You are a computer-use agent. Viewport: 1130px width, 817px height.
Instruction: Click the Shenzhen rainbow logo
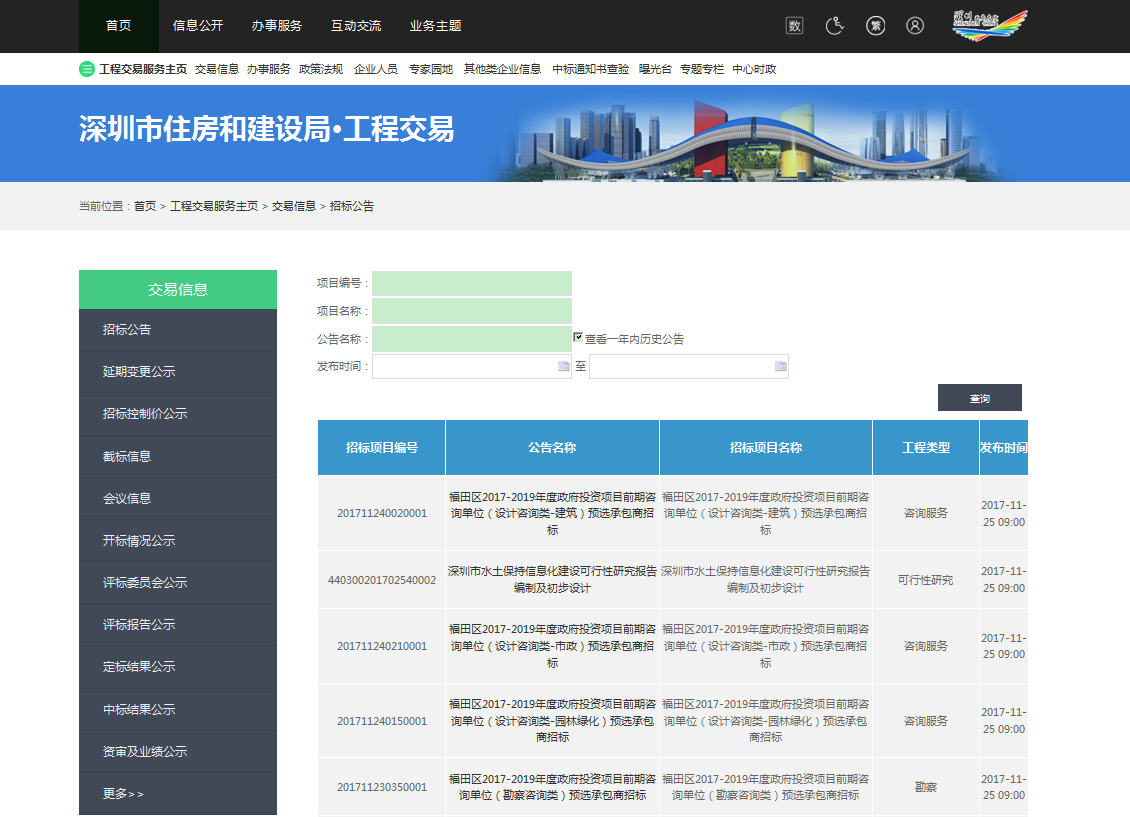(989, 26)
